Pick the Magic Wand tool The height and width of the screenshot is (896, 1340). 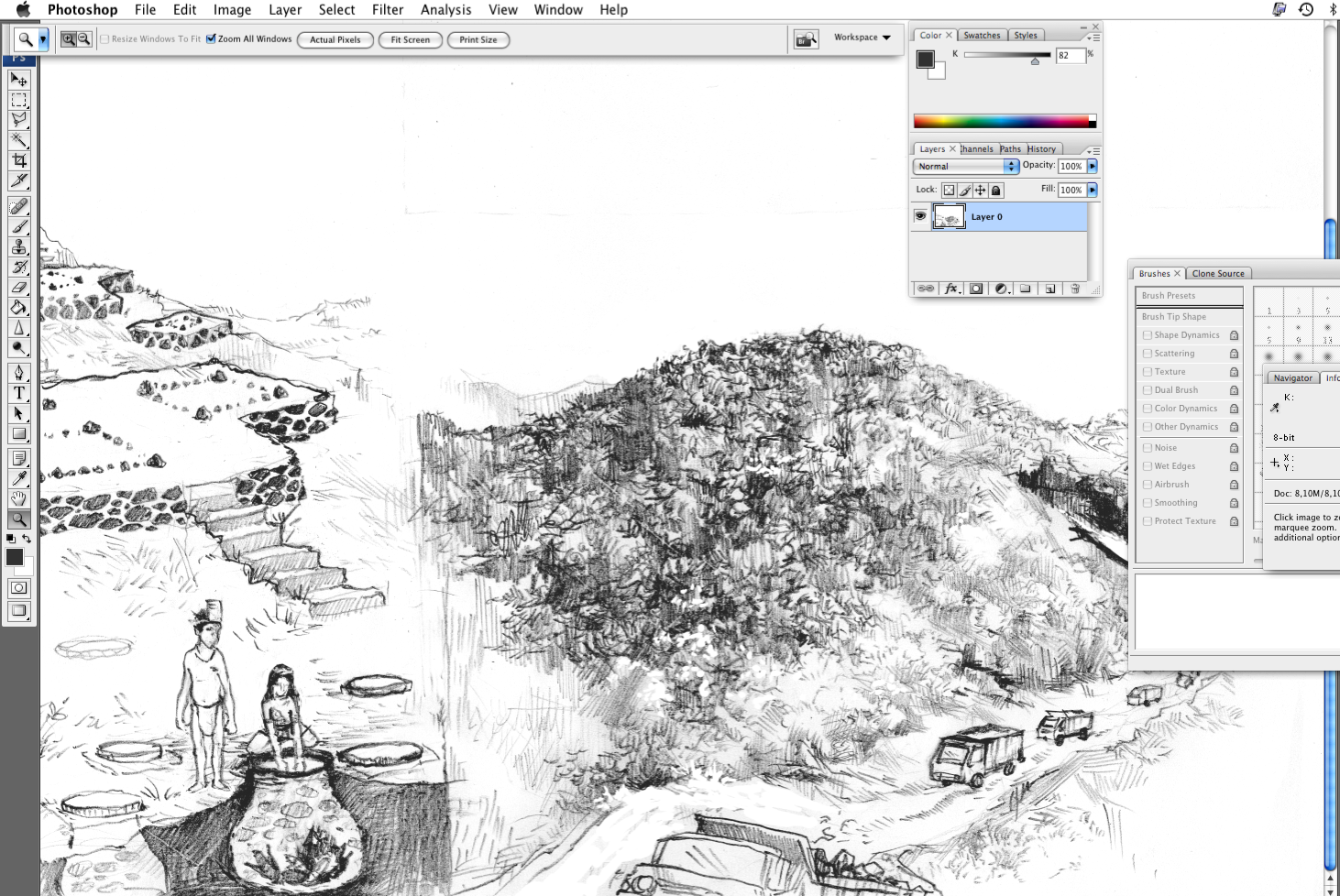click(x=19, y=140)
